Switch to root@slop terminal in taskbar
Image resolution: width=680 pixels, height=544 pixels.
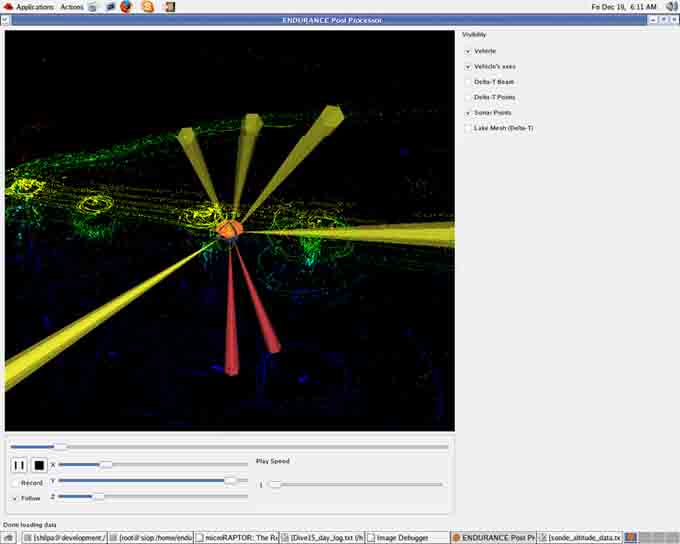[x=151, y=538]
